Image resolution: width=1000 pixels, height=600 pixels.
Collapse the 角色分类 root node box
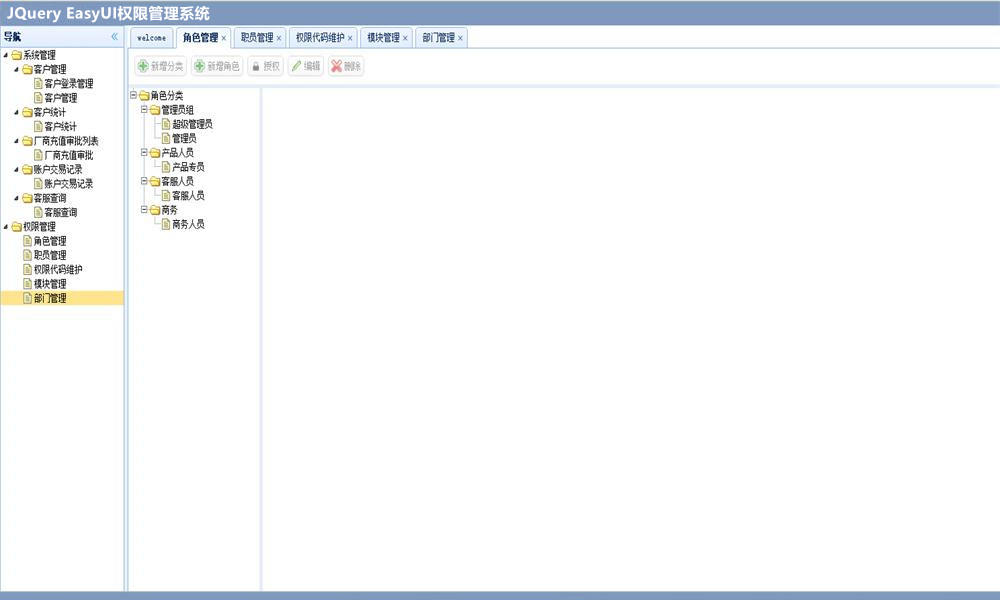coord(133,95)
